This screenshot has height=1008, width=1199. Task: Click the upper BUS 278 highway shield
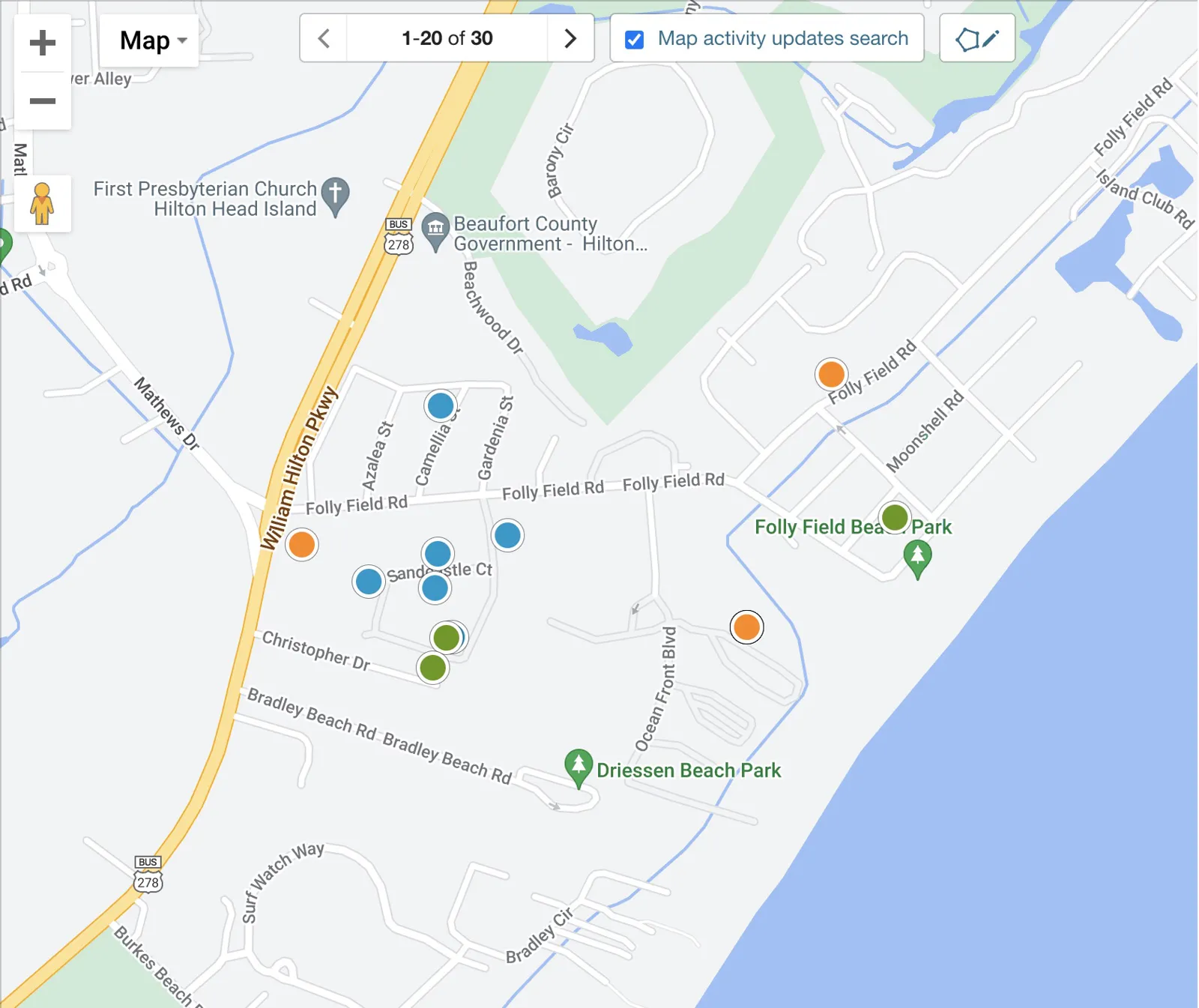399,237
